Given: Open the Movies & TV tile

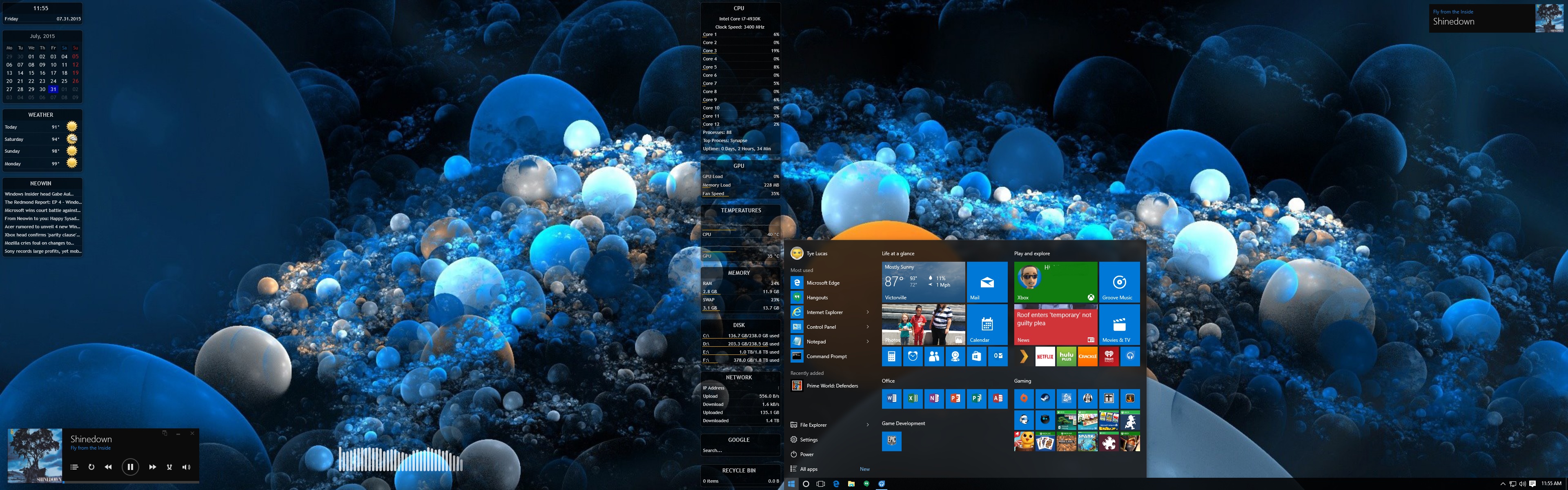Looking at the screenshot, I should pyautogui.click(x=1119, y=325).
